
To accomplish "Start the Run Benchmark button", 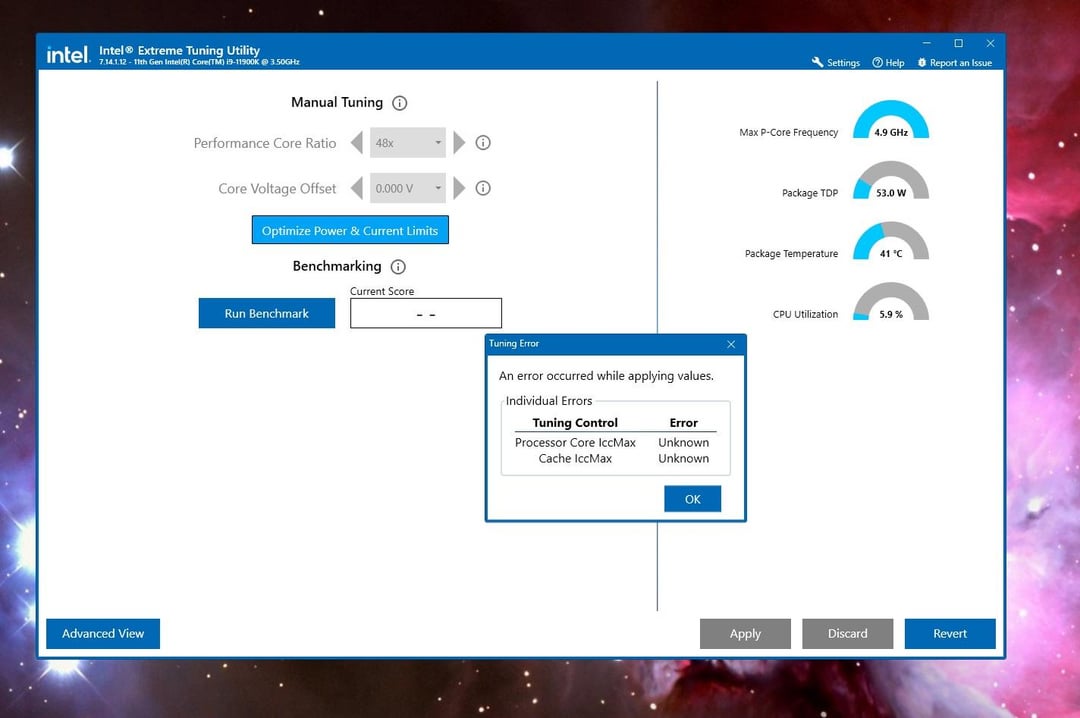I will [x=267, y=314].
